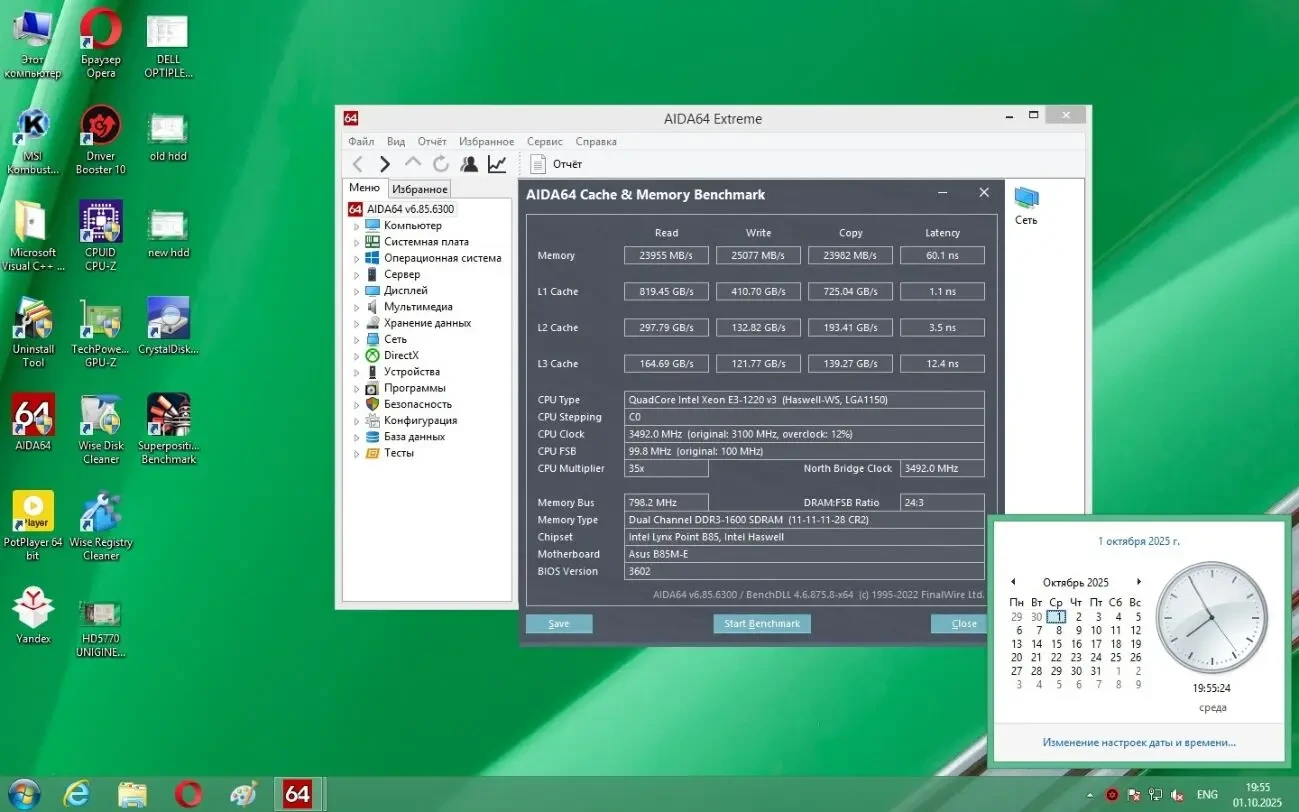Viewport: 1299px width, 812px height.
Task: Open the user profile toolbar icon
Action: [x=469, y=164]
